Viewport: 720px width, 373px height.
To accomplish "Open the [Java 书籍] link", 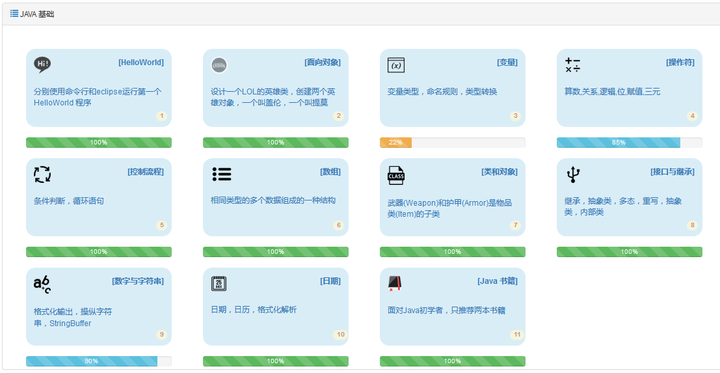I will click(x=497, y=281).
